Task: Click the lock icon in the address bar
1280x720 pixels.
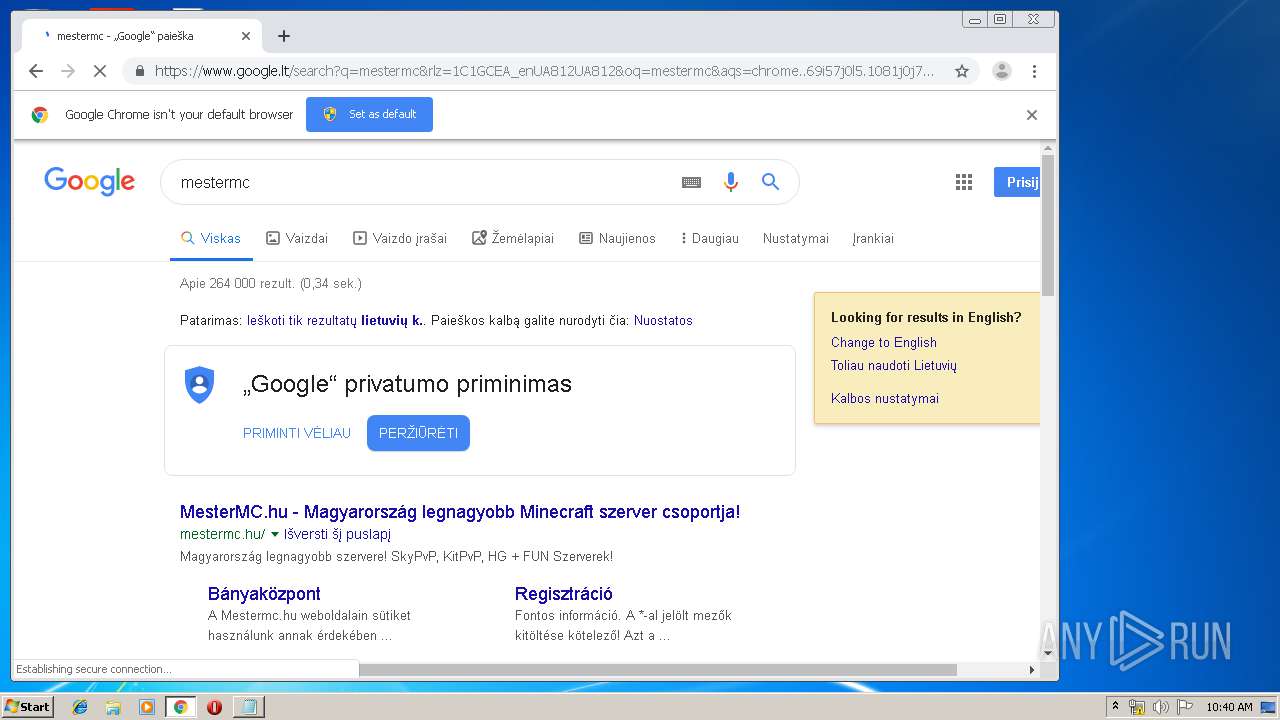Action: click(x=139, y=71)
